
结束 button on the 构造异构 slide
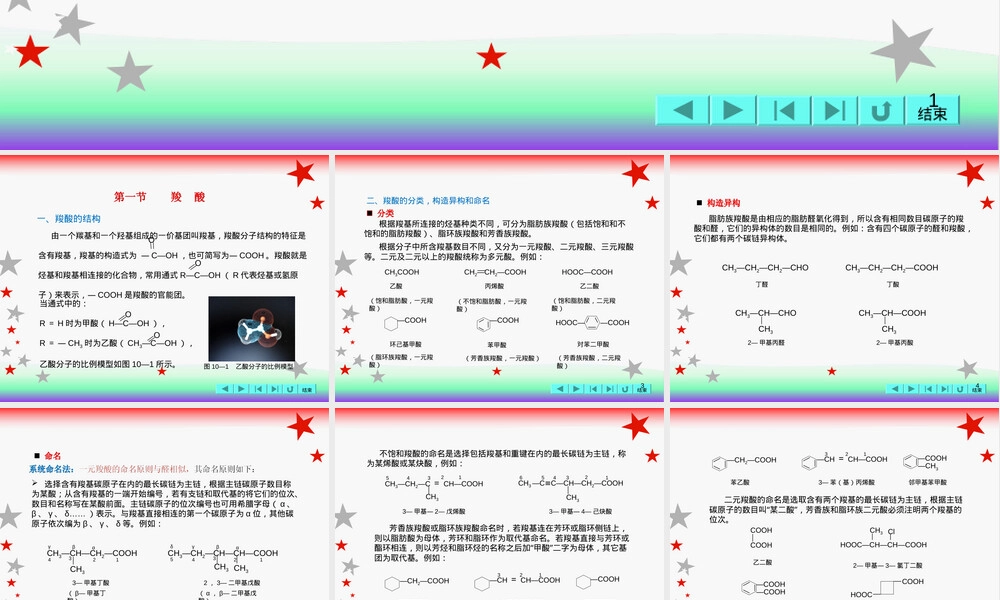[977, 389]
